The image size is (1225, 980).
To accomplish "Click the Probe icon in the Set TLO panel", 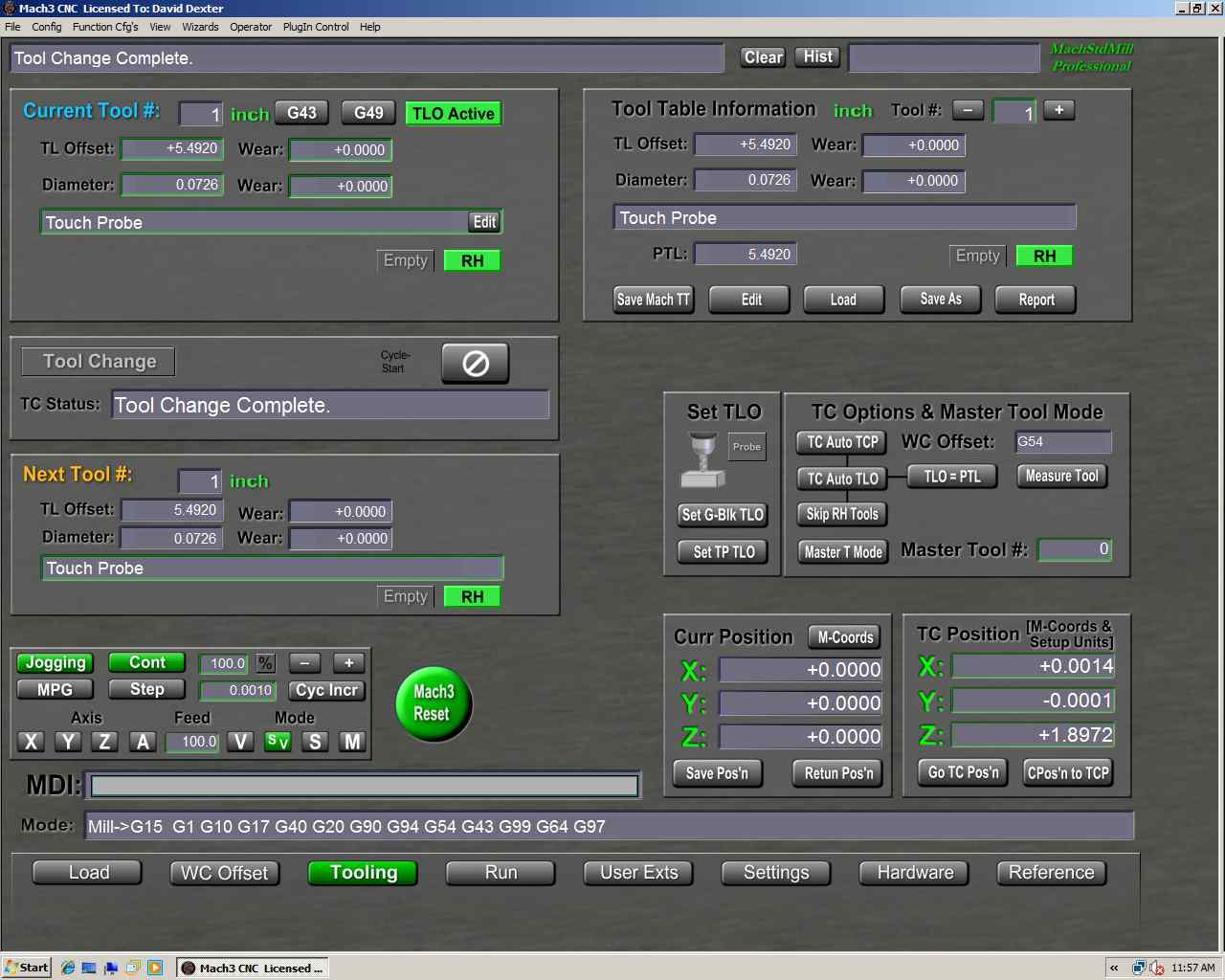I will click(x=746, y=446).
